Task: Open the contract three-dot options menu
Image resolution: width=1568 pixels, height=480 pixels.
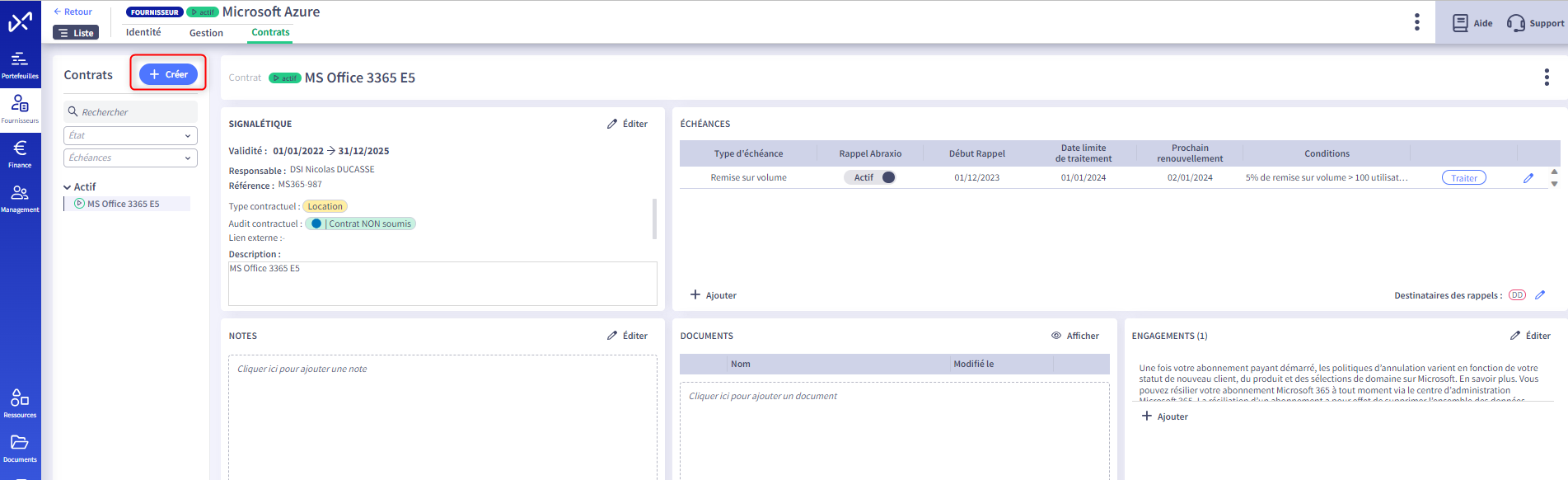Action: pyautogui.click(x=1547, y=78)
